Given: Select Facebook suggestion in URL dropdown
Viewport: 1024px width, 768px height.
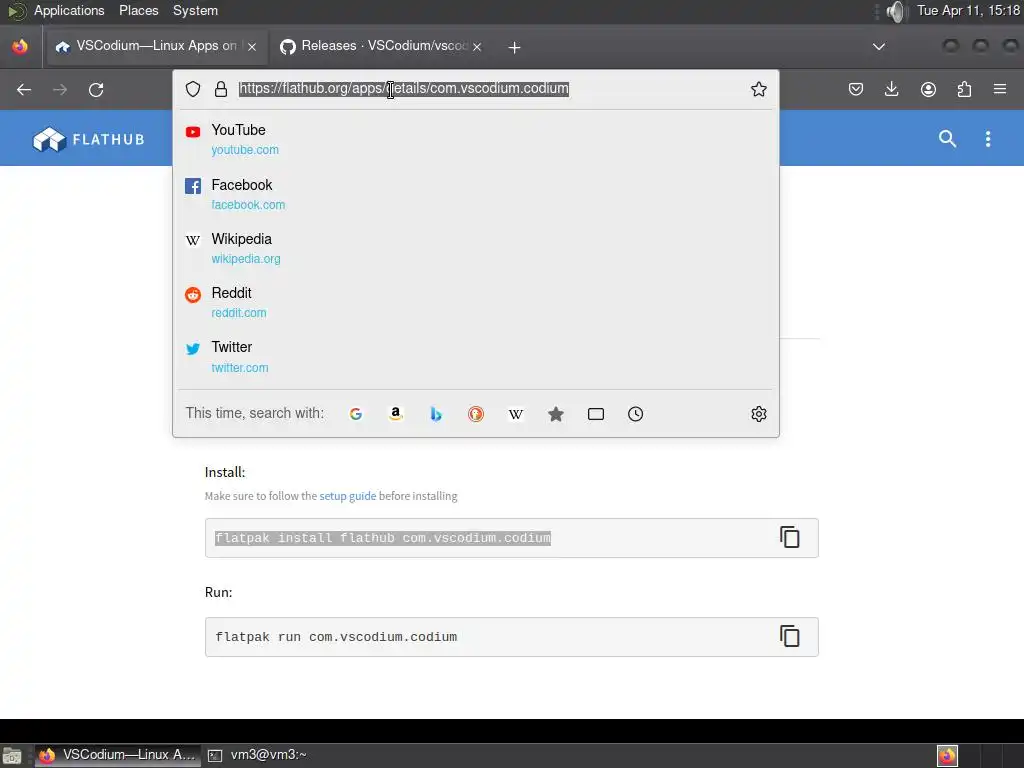Looking at the screenshot, I should coord(475,194).
